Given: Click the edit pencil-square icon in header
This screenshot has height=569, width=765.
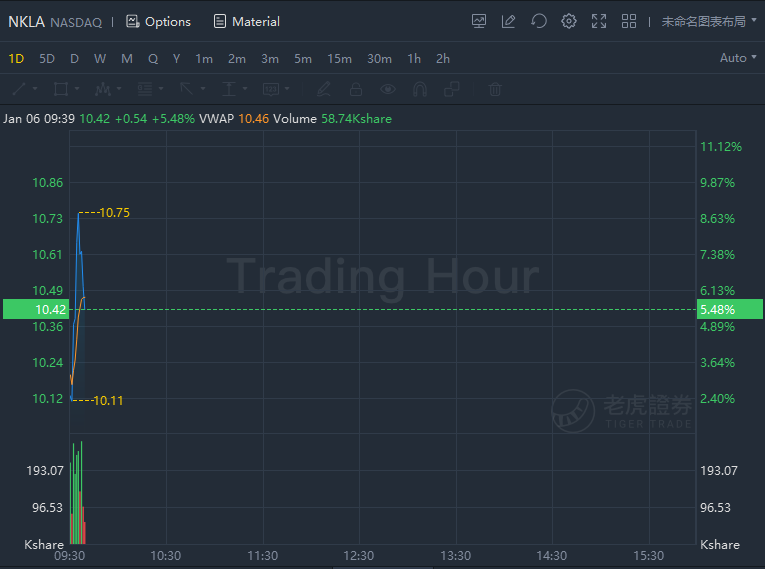Looking at the screenshot, I should (508, 21).
